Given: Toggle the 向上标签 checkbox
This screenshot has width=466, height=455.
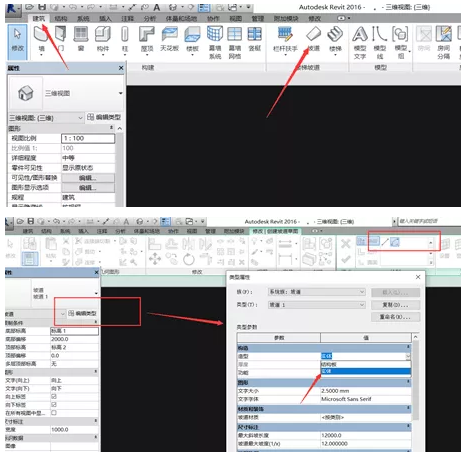Looking at the screenshot, I should tap(54, 396).
